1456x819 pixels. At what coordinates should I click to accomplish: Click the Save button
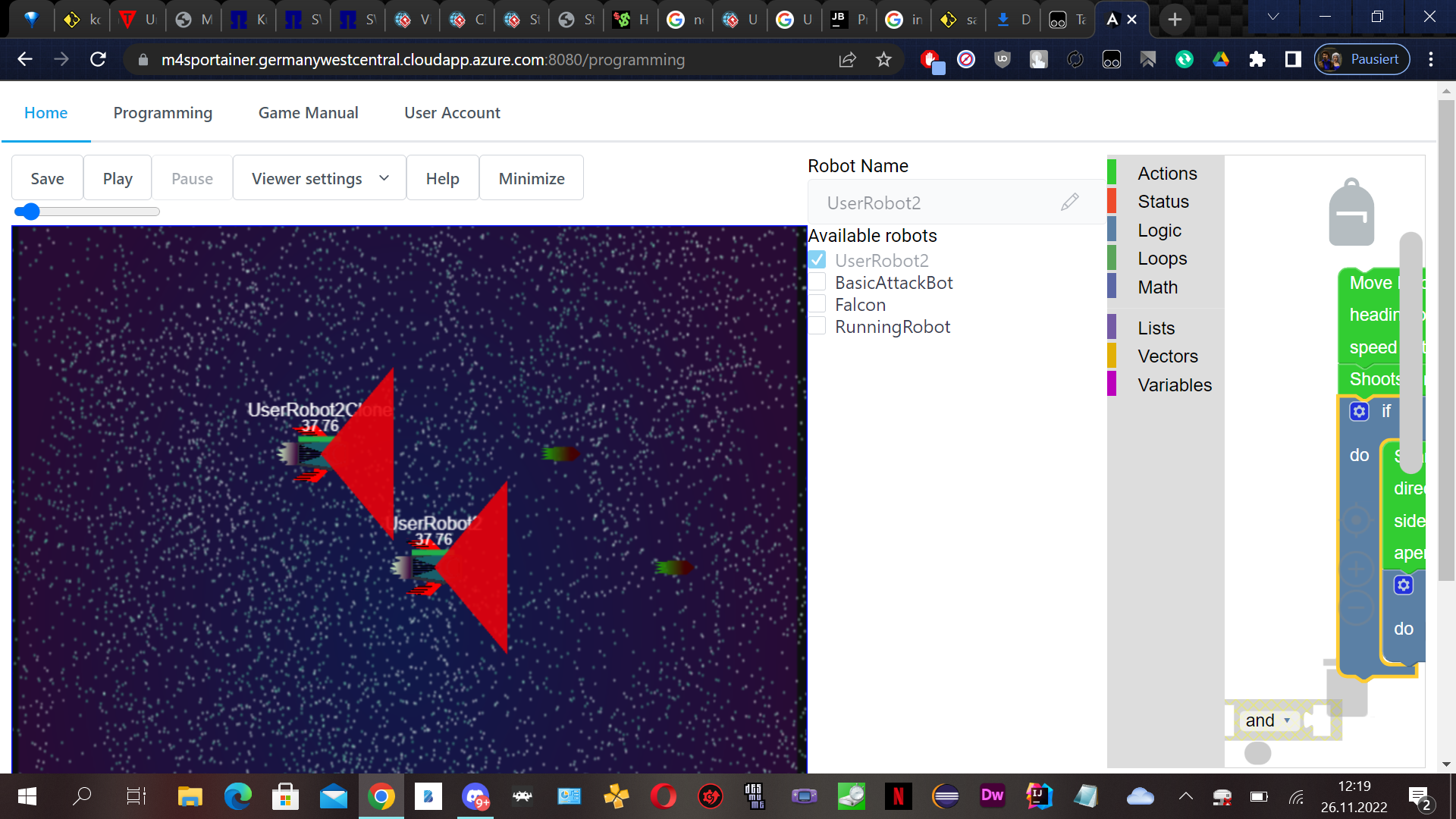point(47,178)
